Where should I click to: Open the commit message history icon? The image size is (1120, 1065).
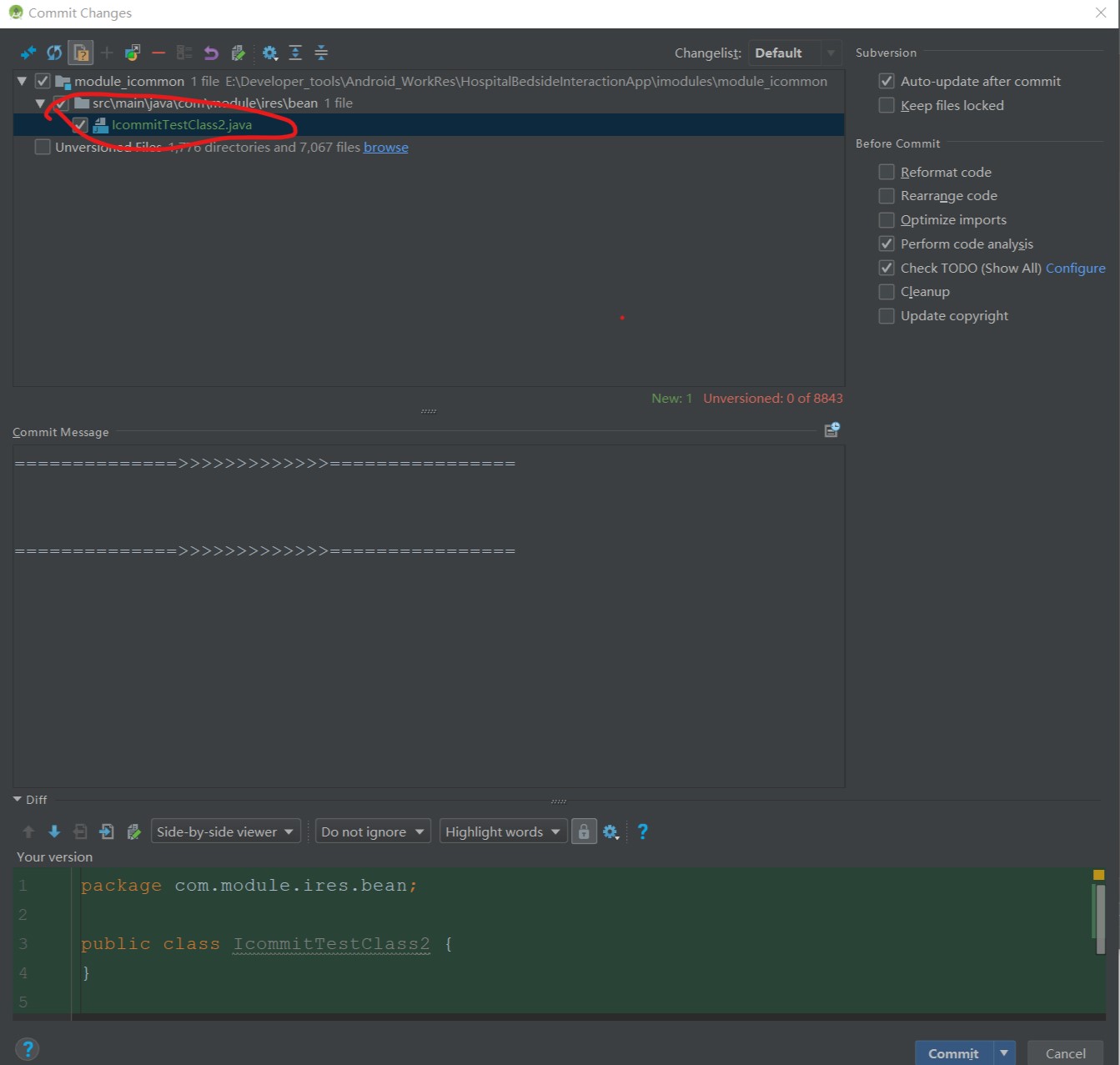831,430
